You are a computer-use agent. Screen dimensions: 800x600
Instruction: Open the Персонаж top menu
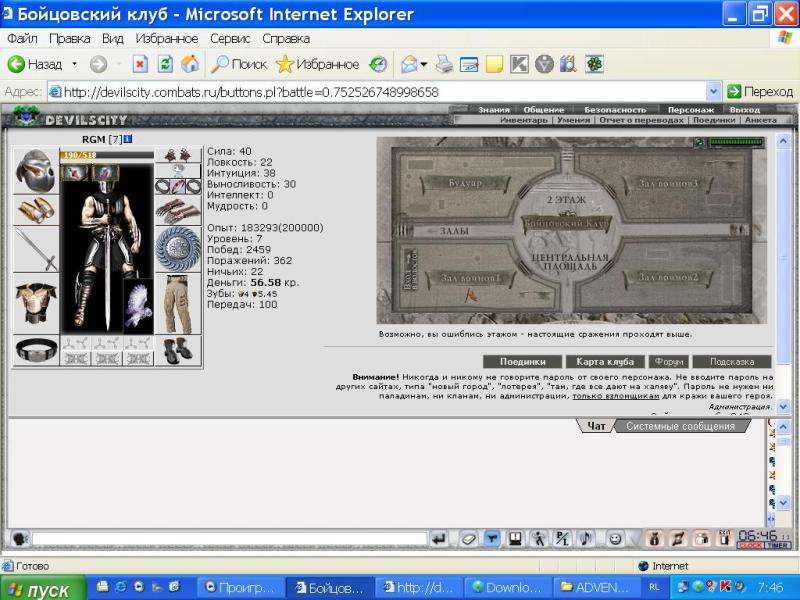click(691, 110)
